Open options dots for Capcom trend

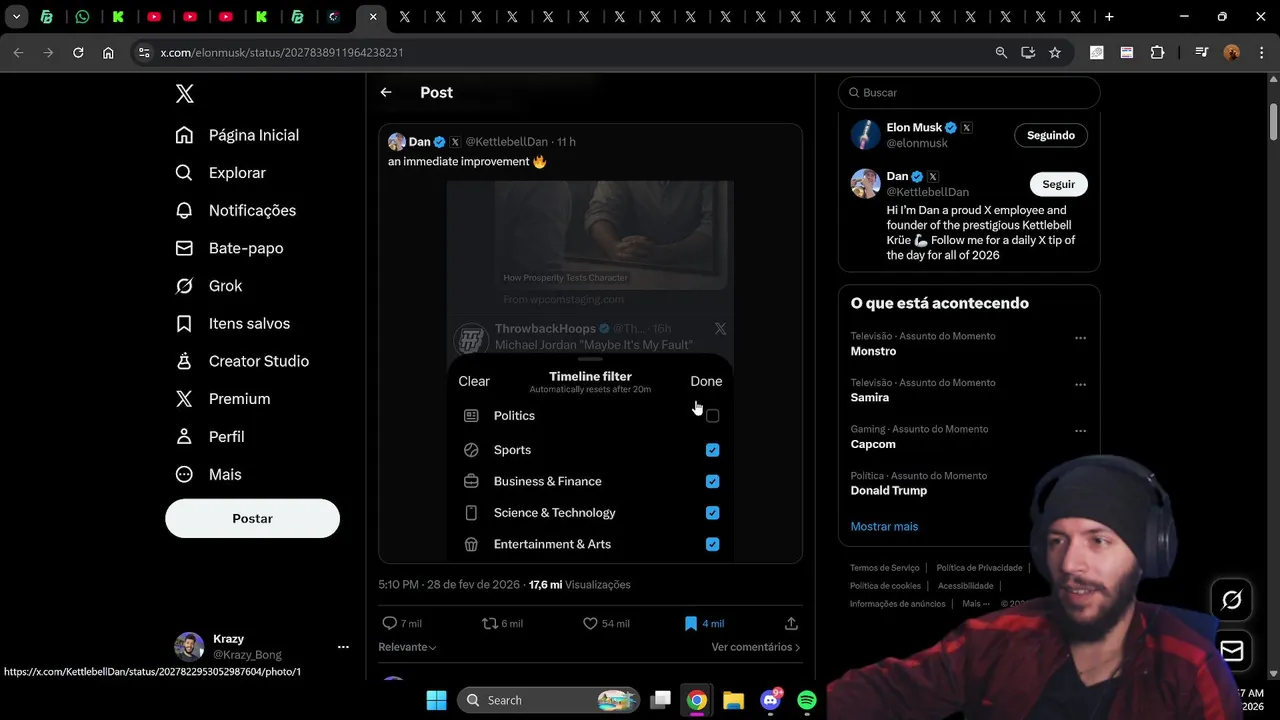click(x=1080, y=431)
